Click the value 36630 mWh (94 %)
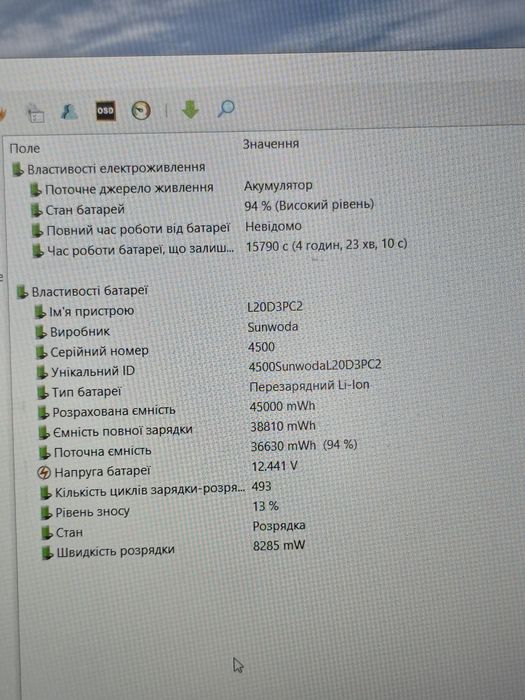 pyautogui.click(x=304, y=446)
